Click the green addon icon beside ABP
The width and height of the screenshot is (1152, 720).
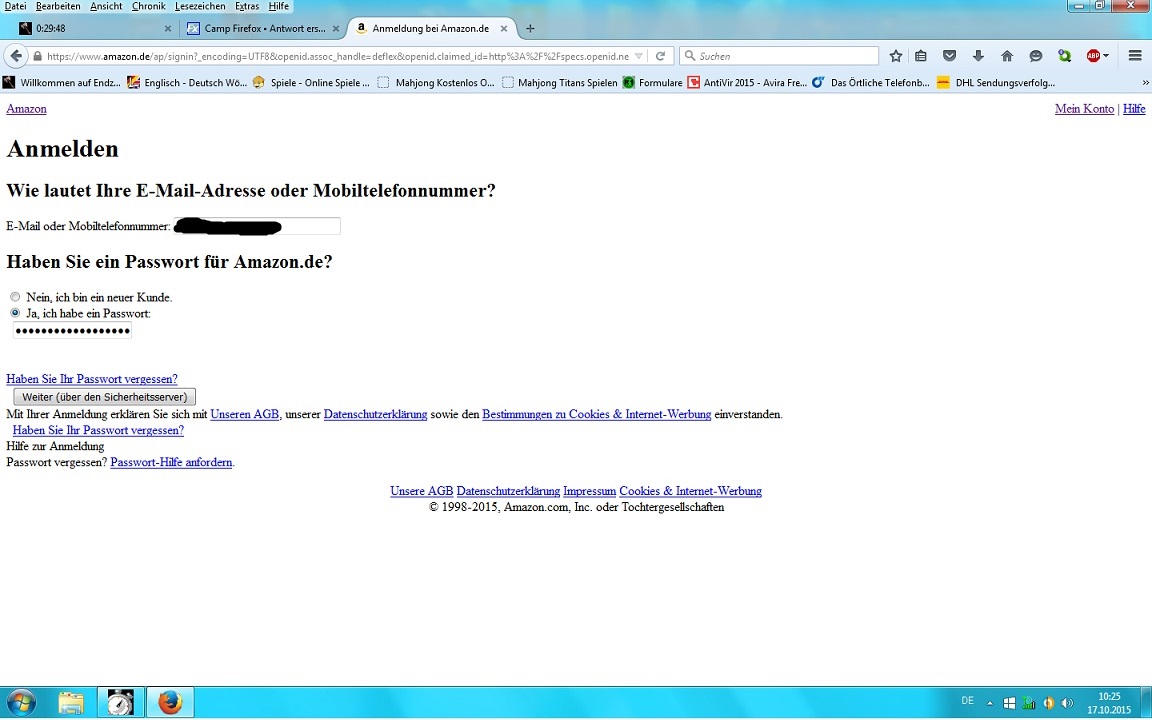click(1065, 56)
